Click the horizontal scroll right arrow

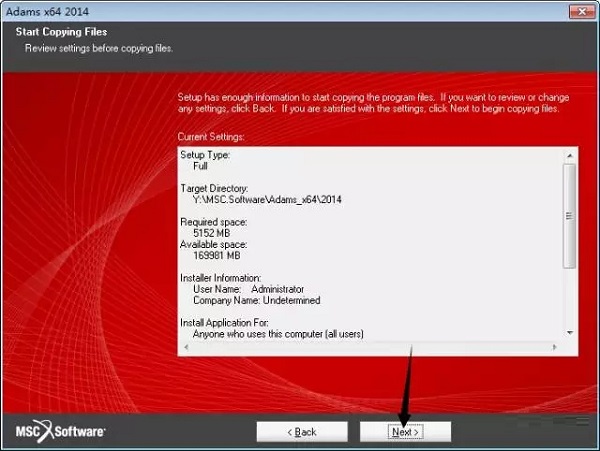click(554, 347)
